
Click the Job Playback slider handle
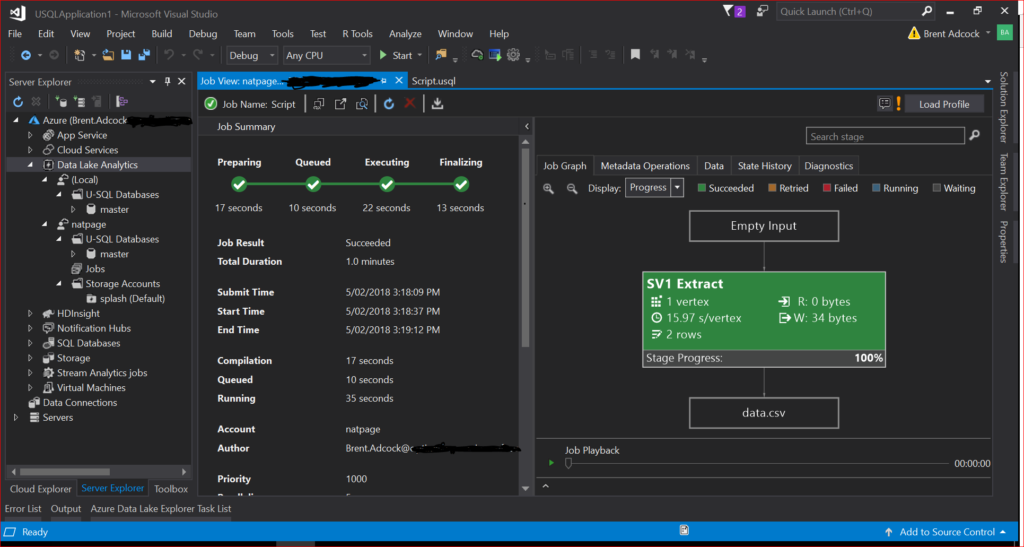click(x=568, y=463)
